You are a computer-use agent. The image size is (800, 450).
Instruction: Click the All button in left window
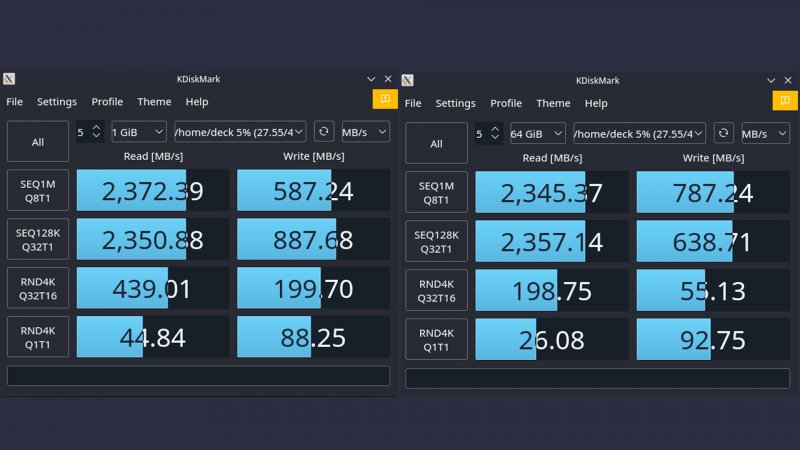coord(38,142)
